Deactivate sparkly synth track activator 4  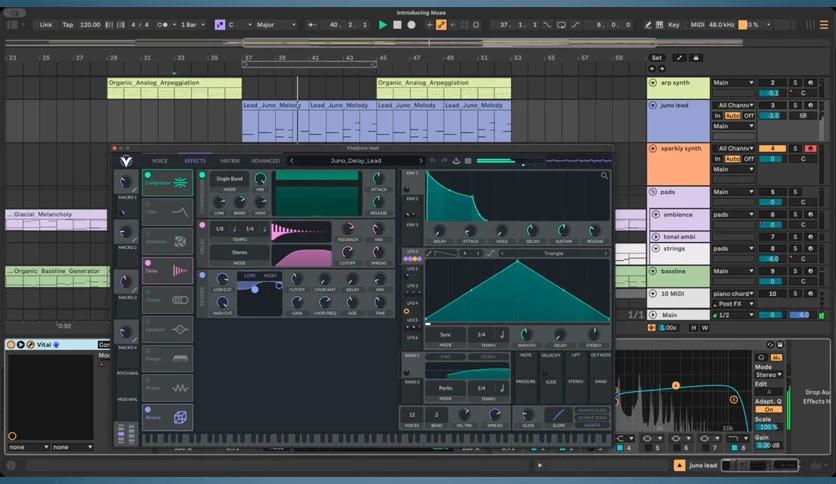(772, 148)
